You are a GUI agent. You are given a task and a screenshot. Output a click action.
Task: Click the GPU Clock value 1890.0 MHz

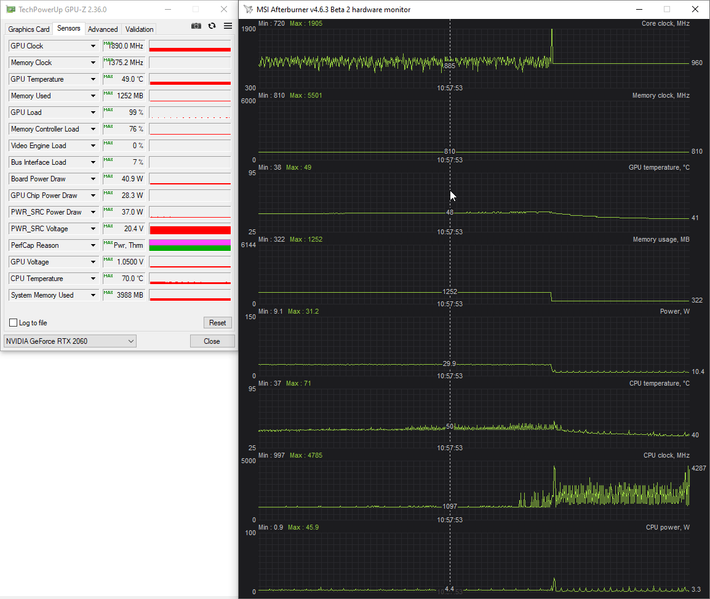click(x=124, y=46)
